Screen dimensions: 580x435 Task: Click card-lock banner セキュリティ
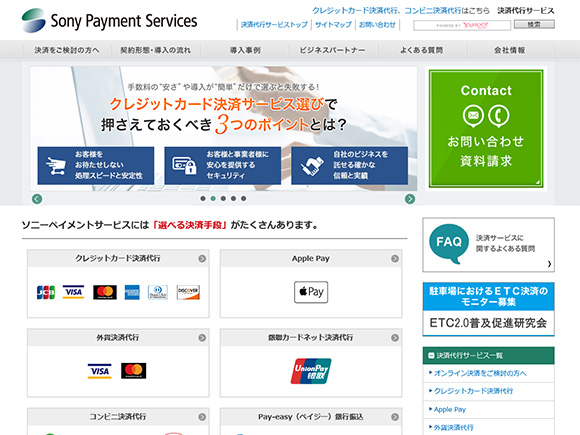click(223, 165)
